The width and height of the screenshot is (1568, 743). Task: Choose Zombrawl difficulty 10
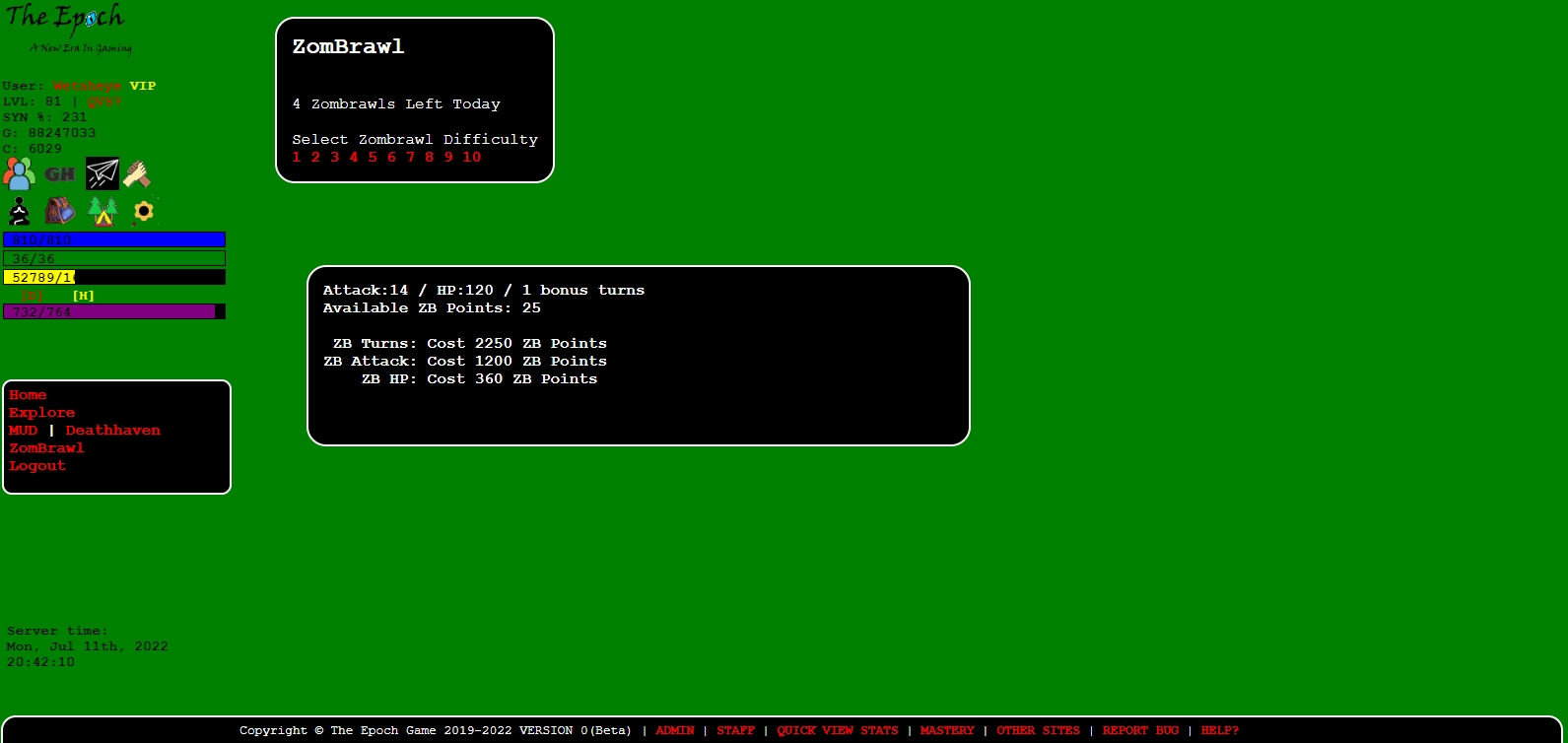tap(472, 158)
